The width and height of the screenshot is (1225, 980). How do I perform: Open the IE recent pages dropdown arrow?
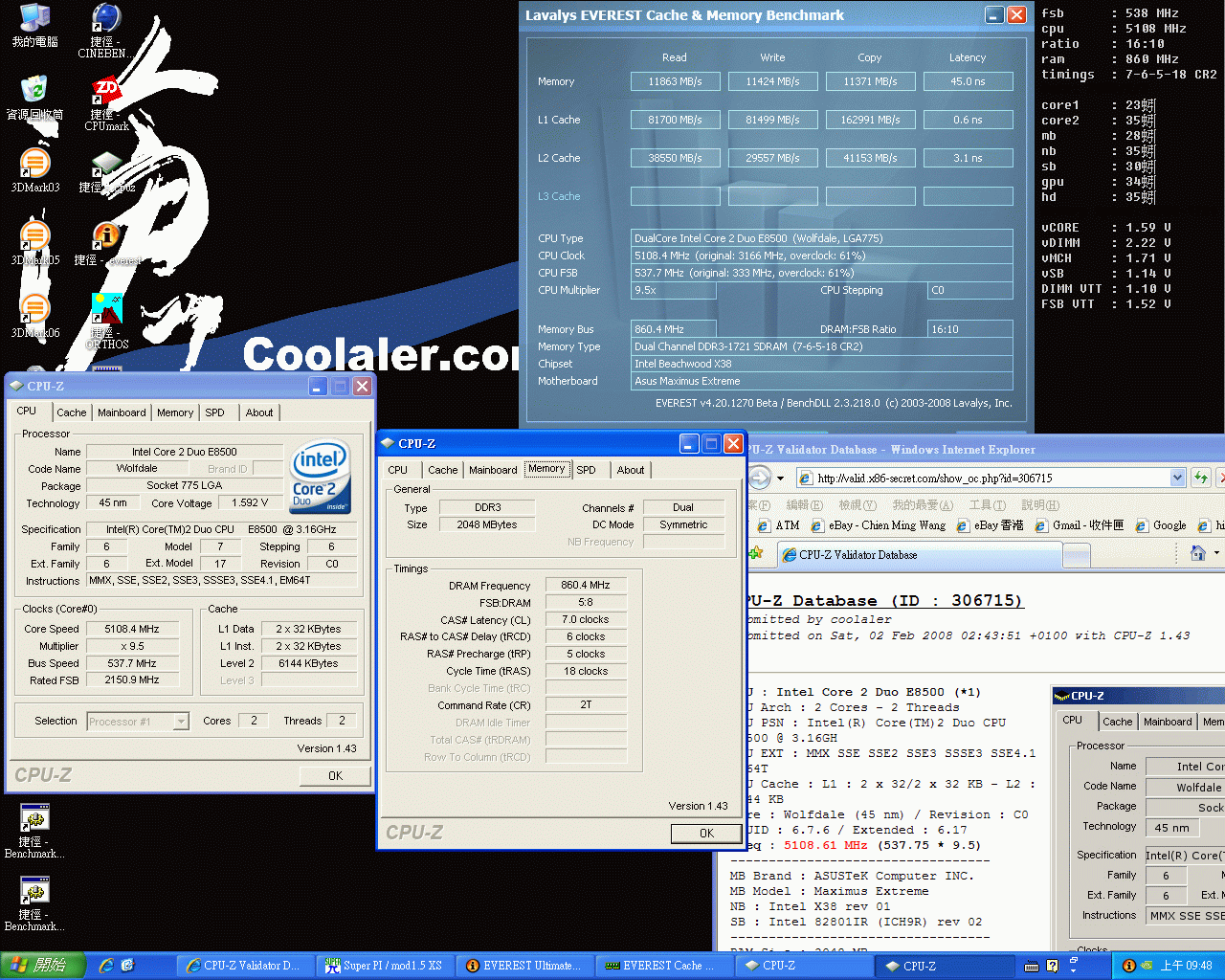click(x=781, y=478)
